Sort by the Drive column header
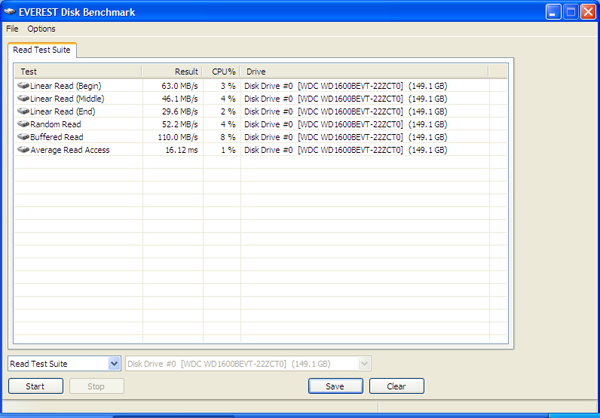The height and width of the screenshot is (418, 600). click(364, 72)
